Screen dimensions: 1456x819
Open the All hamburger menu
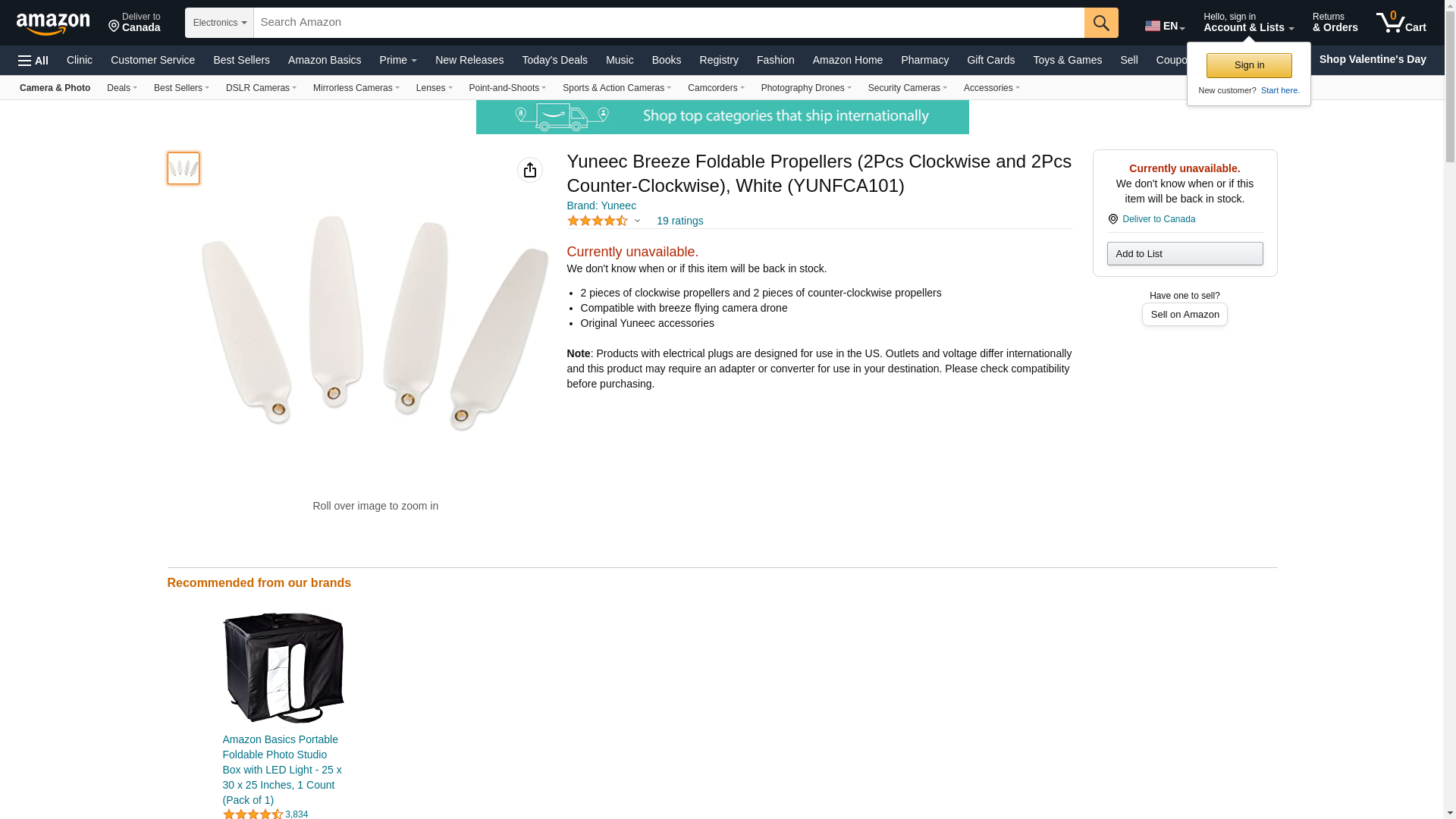(33, 61)
